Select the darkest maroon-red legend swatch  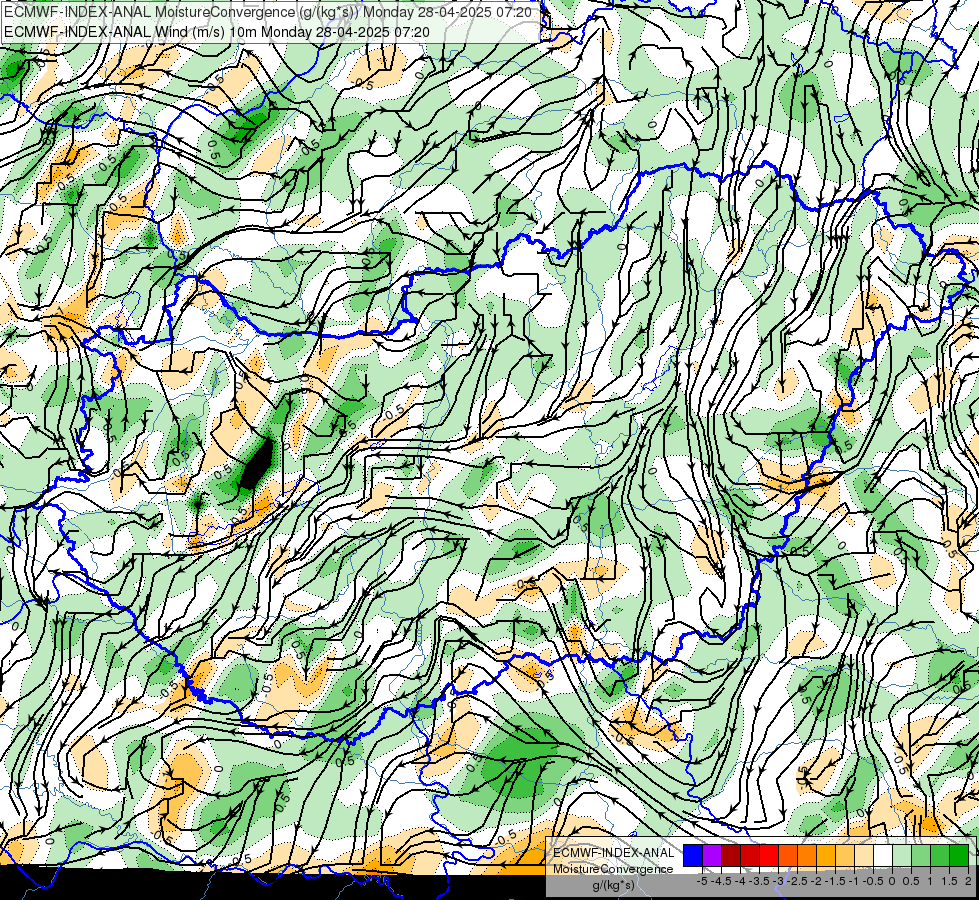click(731, 856)
